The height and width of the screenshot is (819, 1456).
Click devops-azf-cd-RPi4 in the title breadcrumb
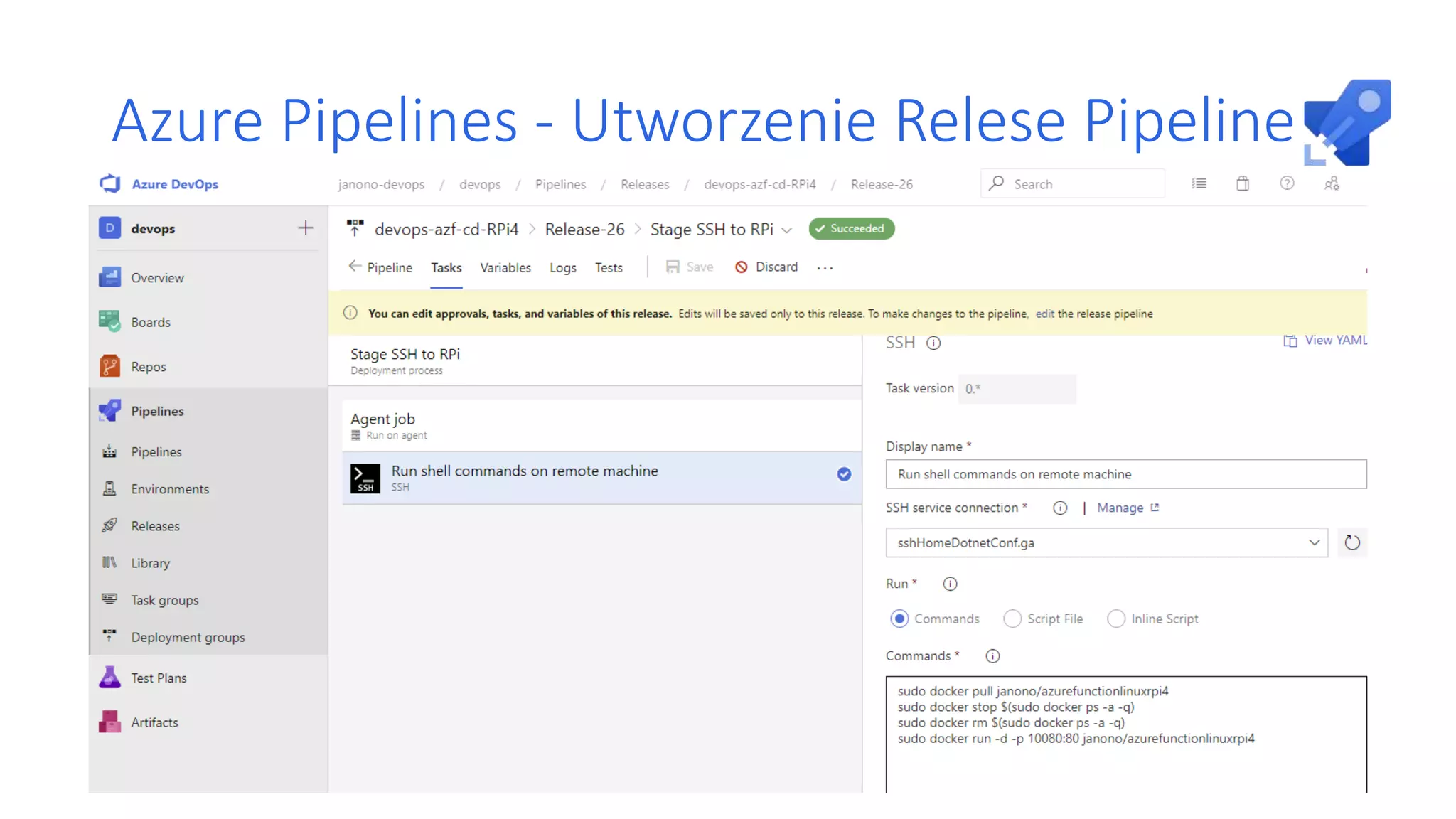coord(446,229)
